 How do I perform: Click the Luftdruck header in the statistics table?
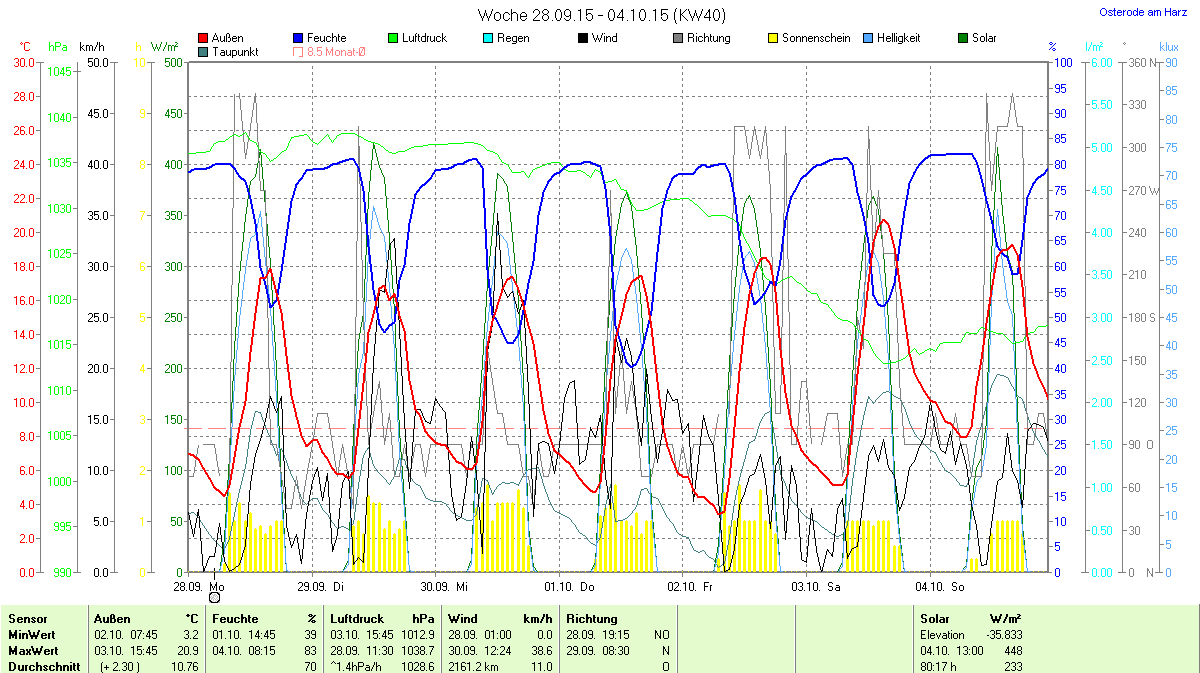[x=355, y=619]
